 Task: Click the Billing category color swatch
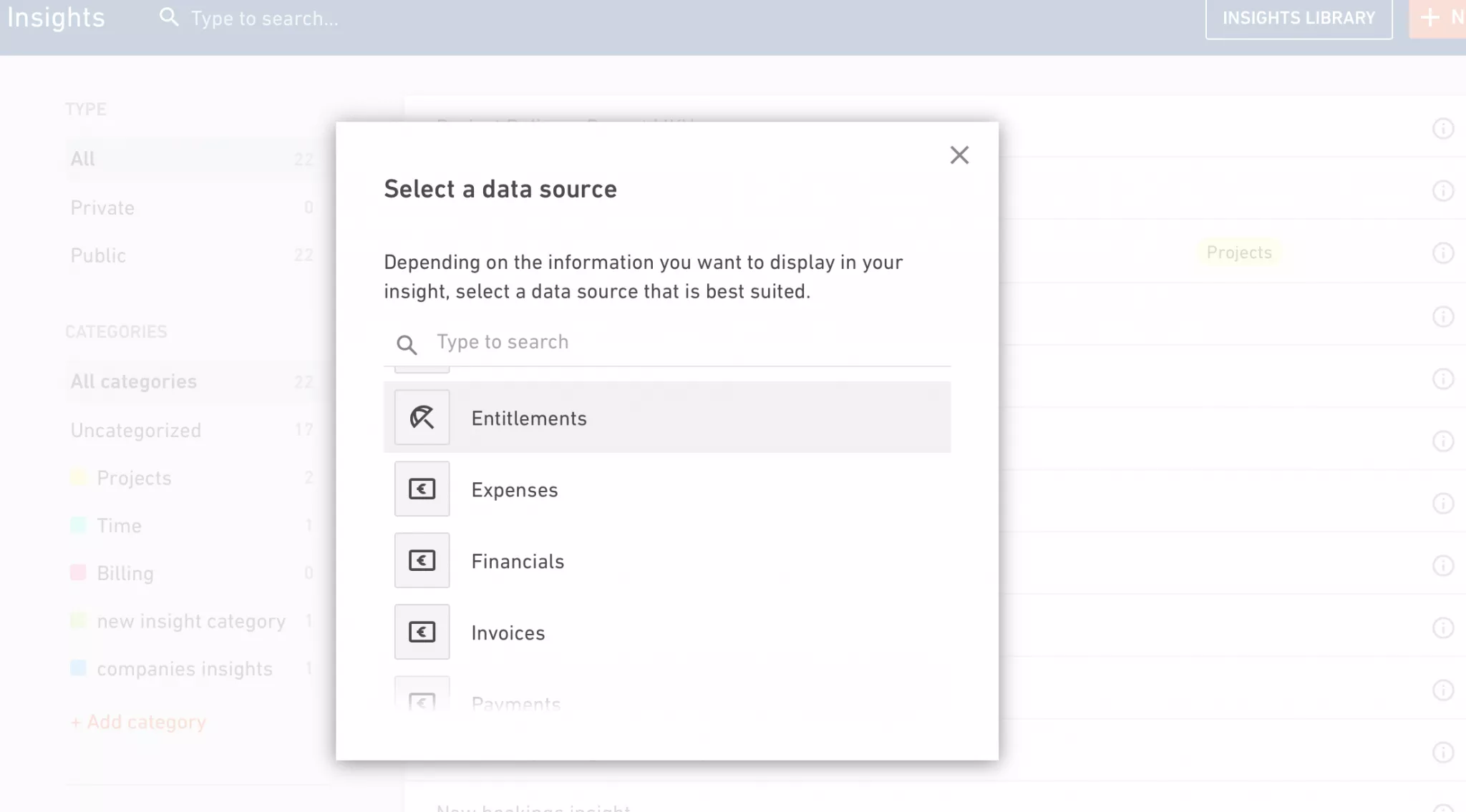coord(78,572)
